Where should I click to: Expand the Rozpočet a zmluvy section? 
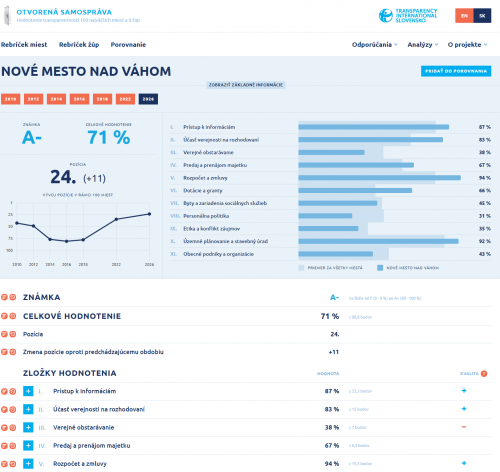[28, 464]
